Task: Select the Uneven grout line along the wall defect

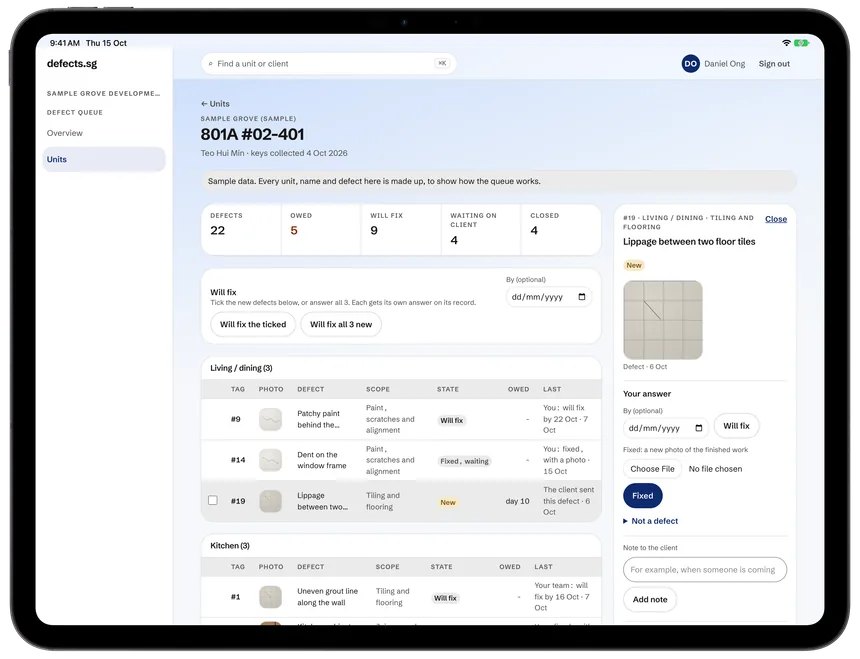Action: coord(327,596)
